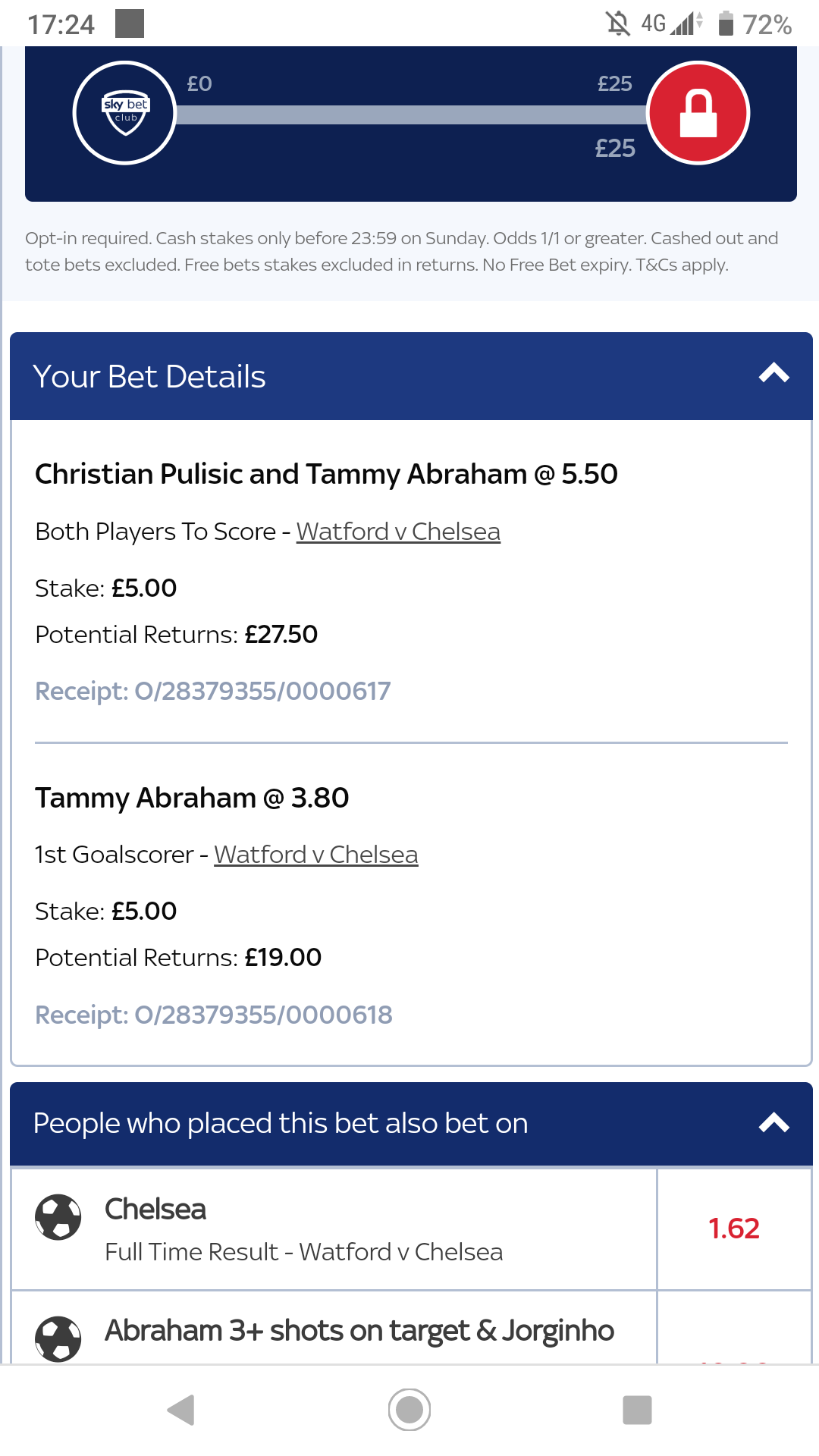Tap the Your Bet Details header title
819x1456 pixels.
[x=149, y=377]
